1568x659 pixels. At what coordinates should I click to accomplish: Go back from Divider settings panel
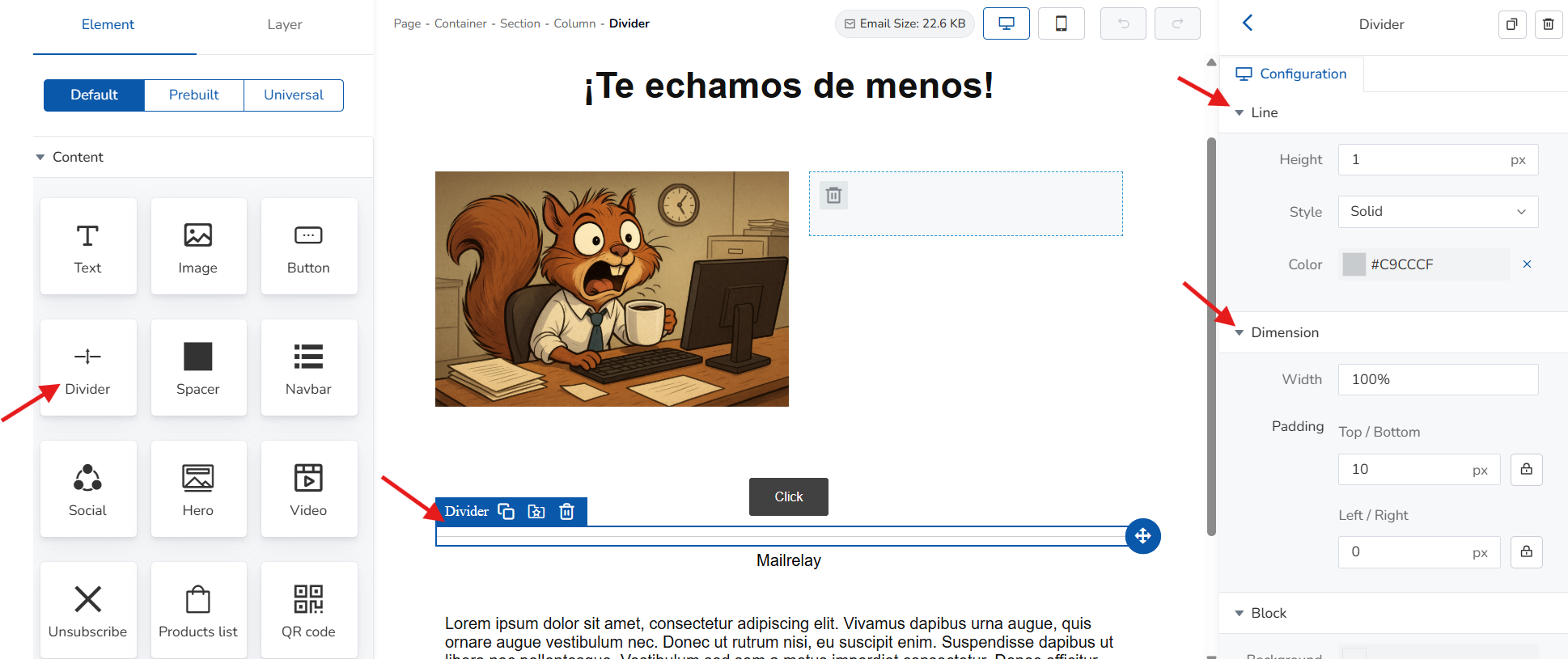(1248, 23)
